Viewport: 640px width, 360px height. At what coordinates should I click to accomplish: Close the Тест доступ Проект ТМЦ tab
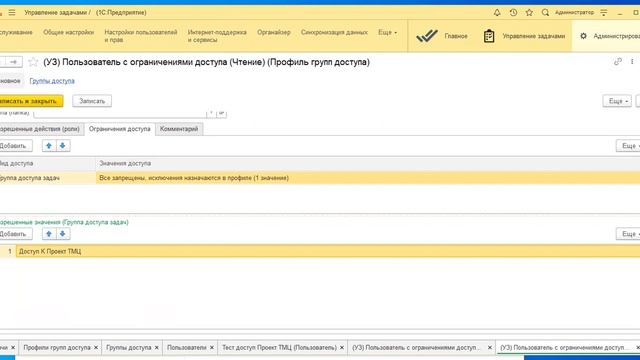click(x=342, y=347)
